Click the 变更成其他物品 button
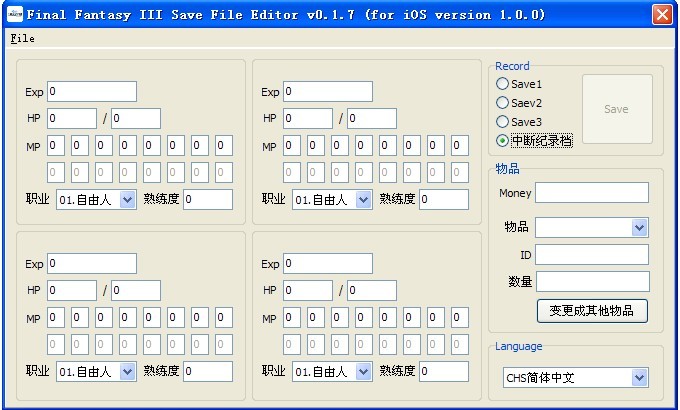680x410 pixels. [592, 311]
